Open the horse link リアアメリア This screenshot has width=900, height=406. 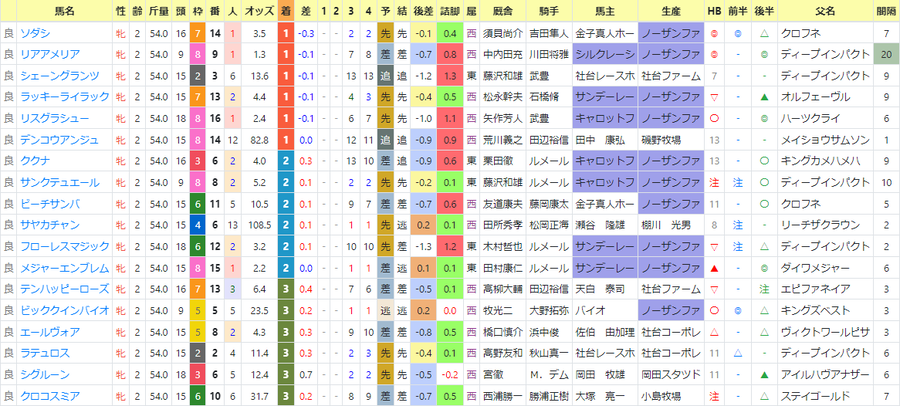pos(49,55)
